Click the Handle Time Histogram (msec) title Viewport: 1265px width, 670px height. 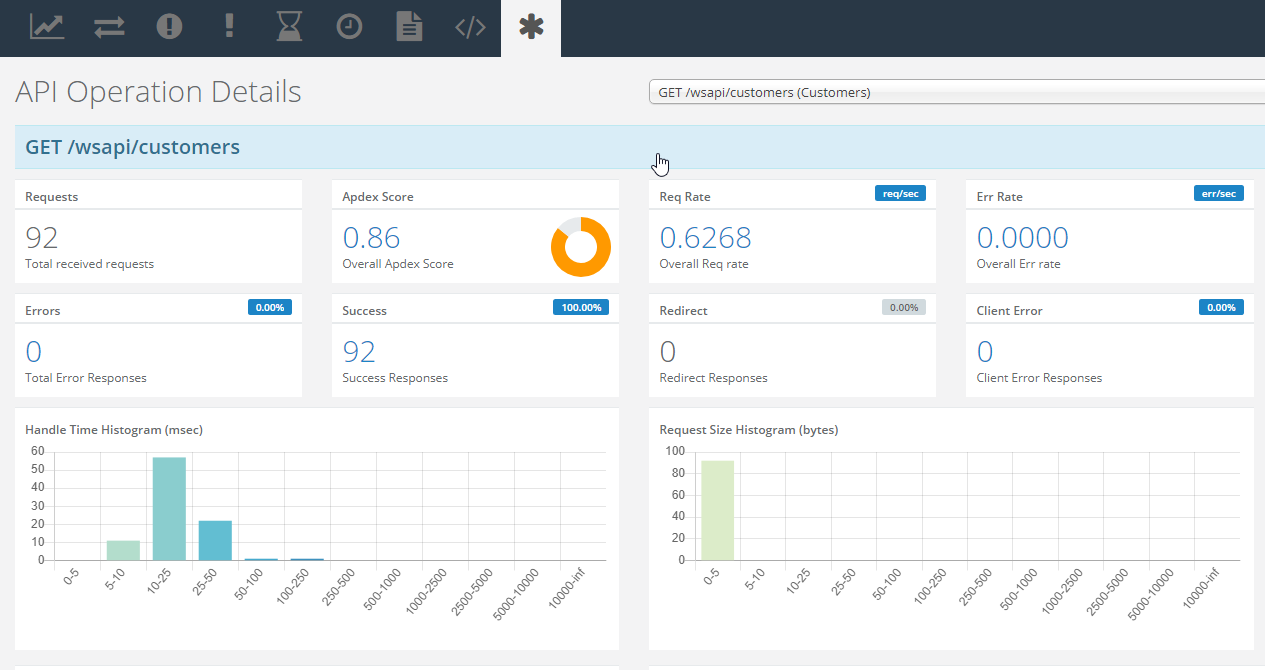[115, 430]
